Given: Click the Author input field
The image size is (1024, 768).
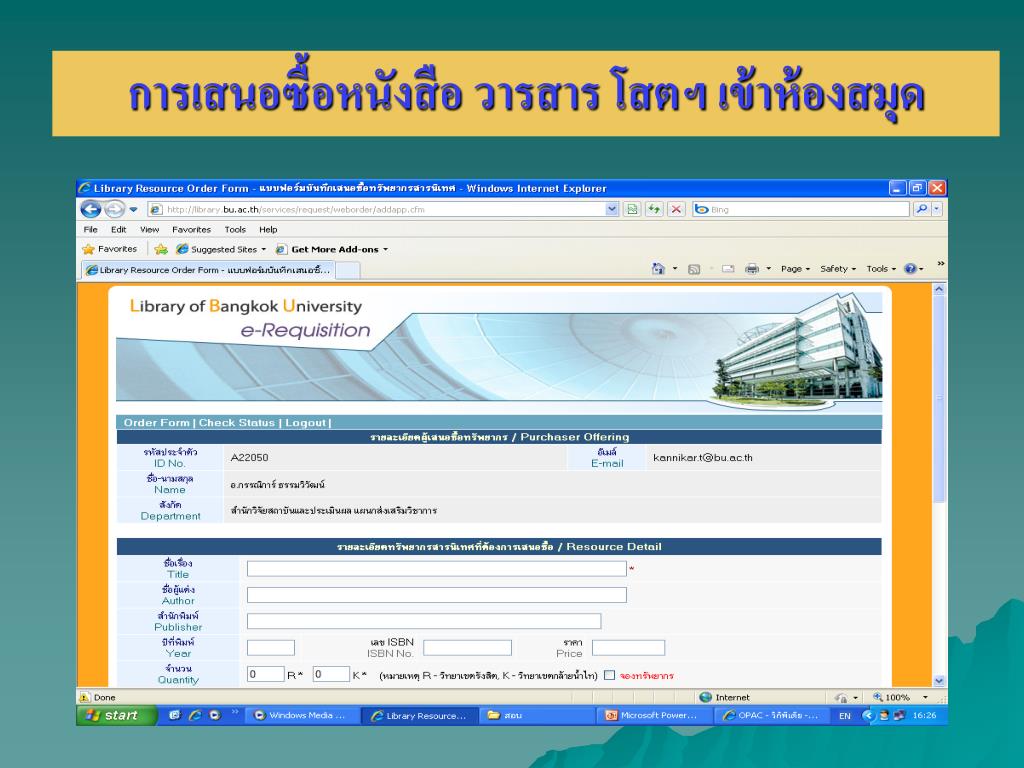Looking at the screenshot, I should (437, 595).
